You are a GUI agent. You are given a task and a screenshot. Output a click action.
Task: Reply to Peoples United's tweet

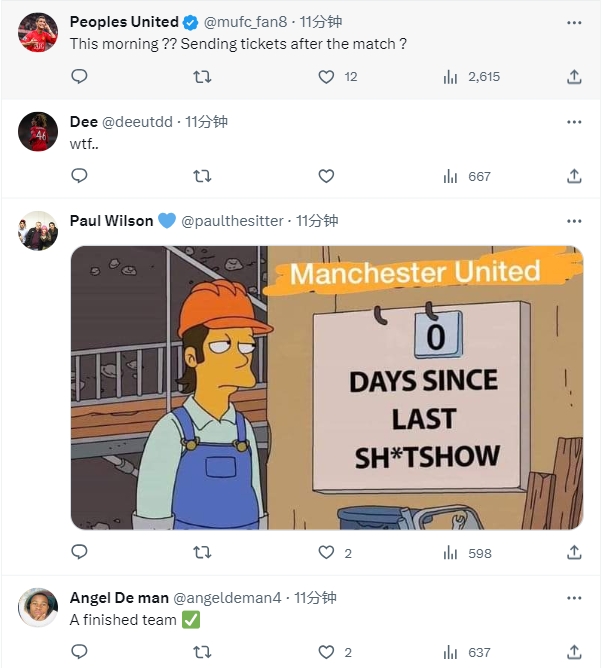click(x=79, y=77)
